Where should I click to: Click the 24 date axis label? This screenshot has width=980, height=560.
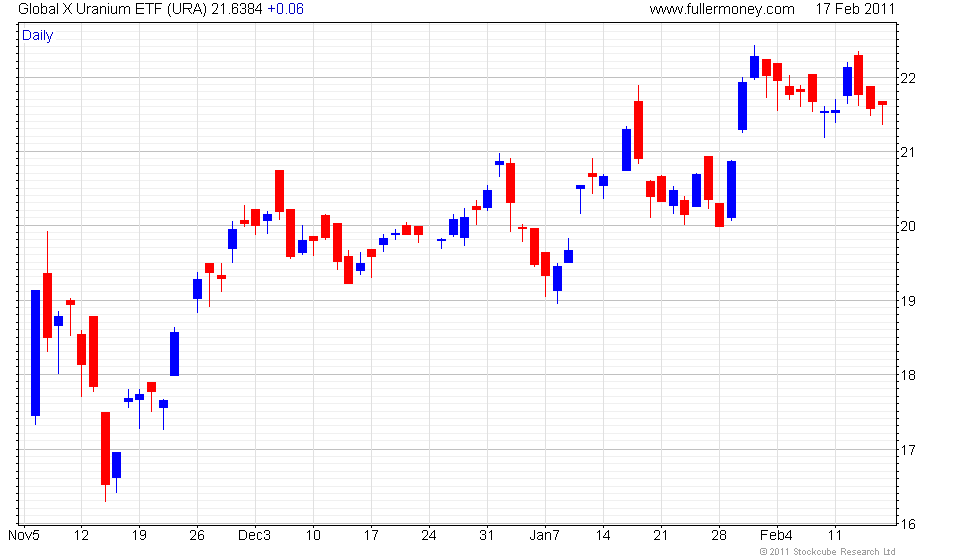[429, 536]
